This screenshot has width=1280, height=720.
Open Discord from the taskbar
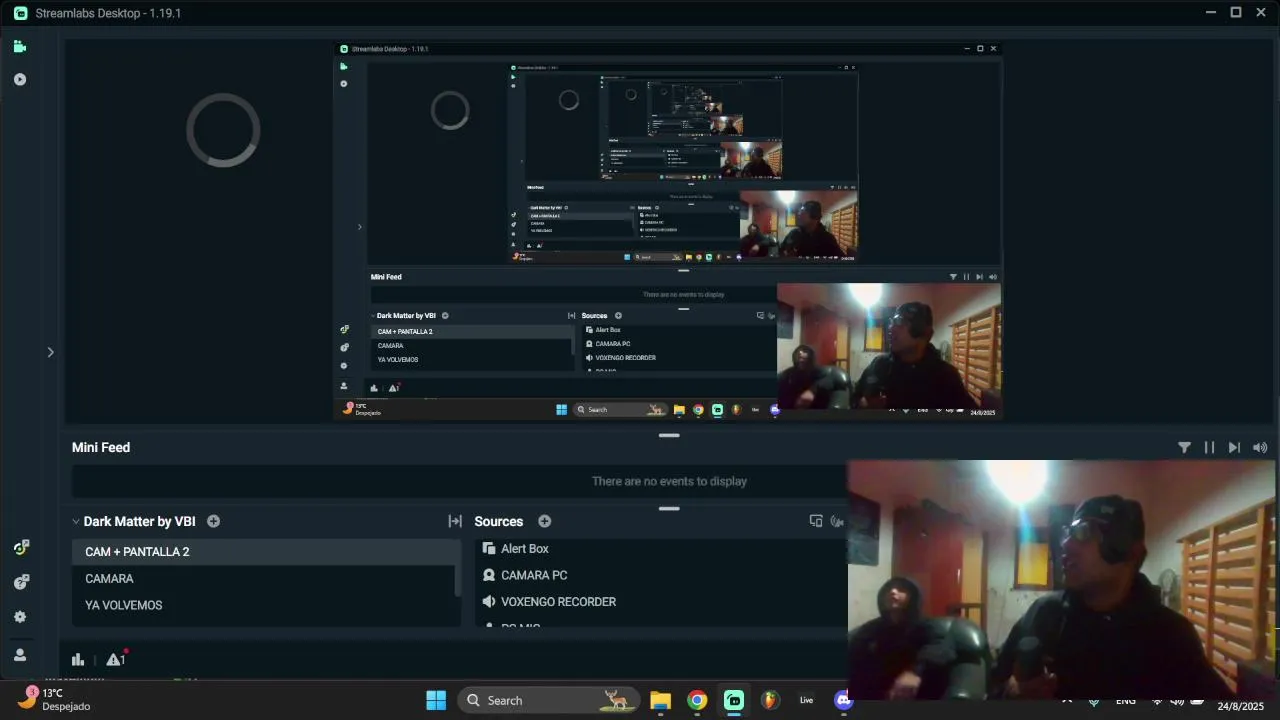coord(842,700)
